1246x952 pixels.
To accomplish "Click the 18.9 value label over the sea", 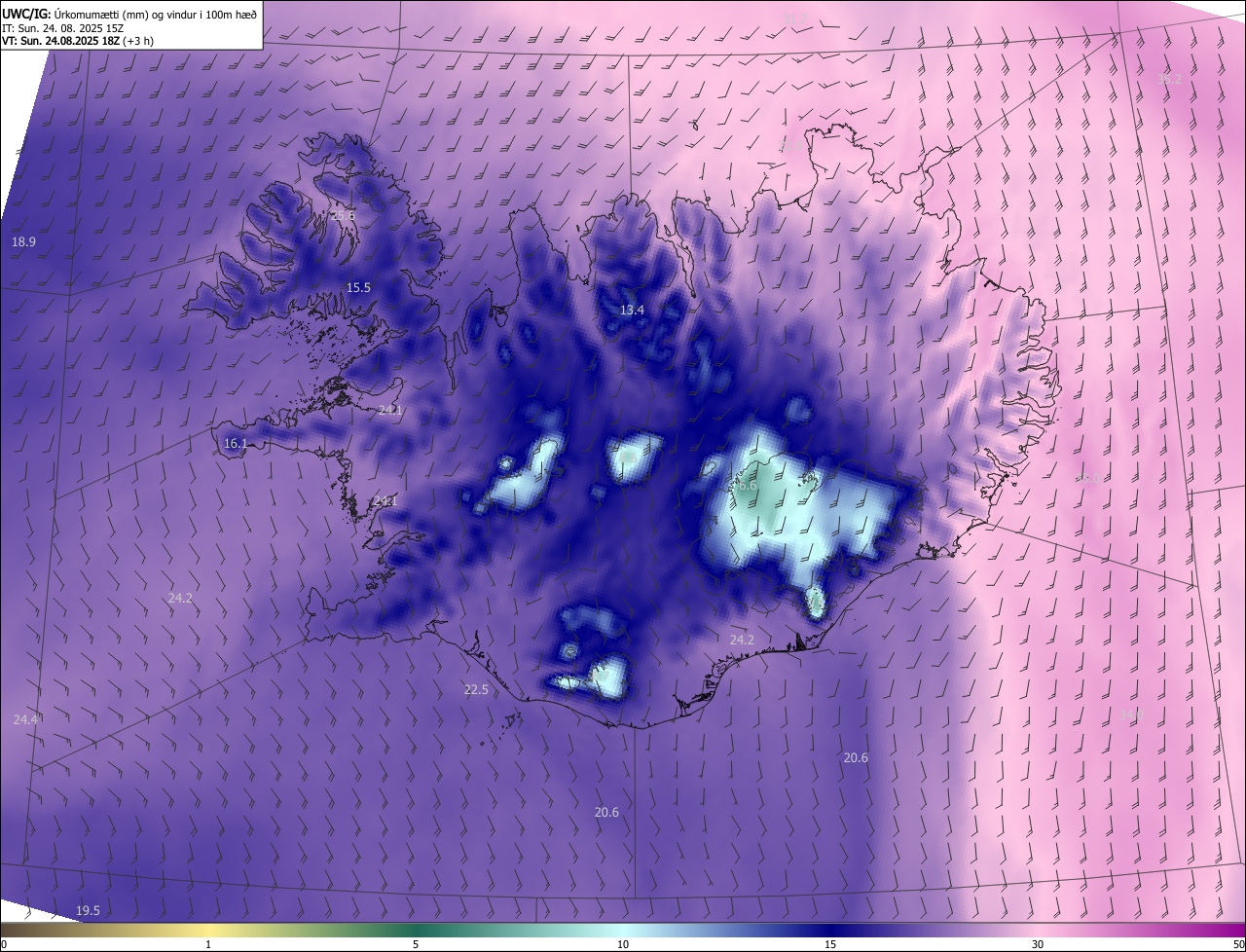I will pyautogui.click(x=23, y=241).
